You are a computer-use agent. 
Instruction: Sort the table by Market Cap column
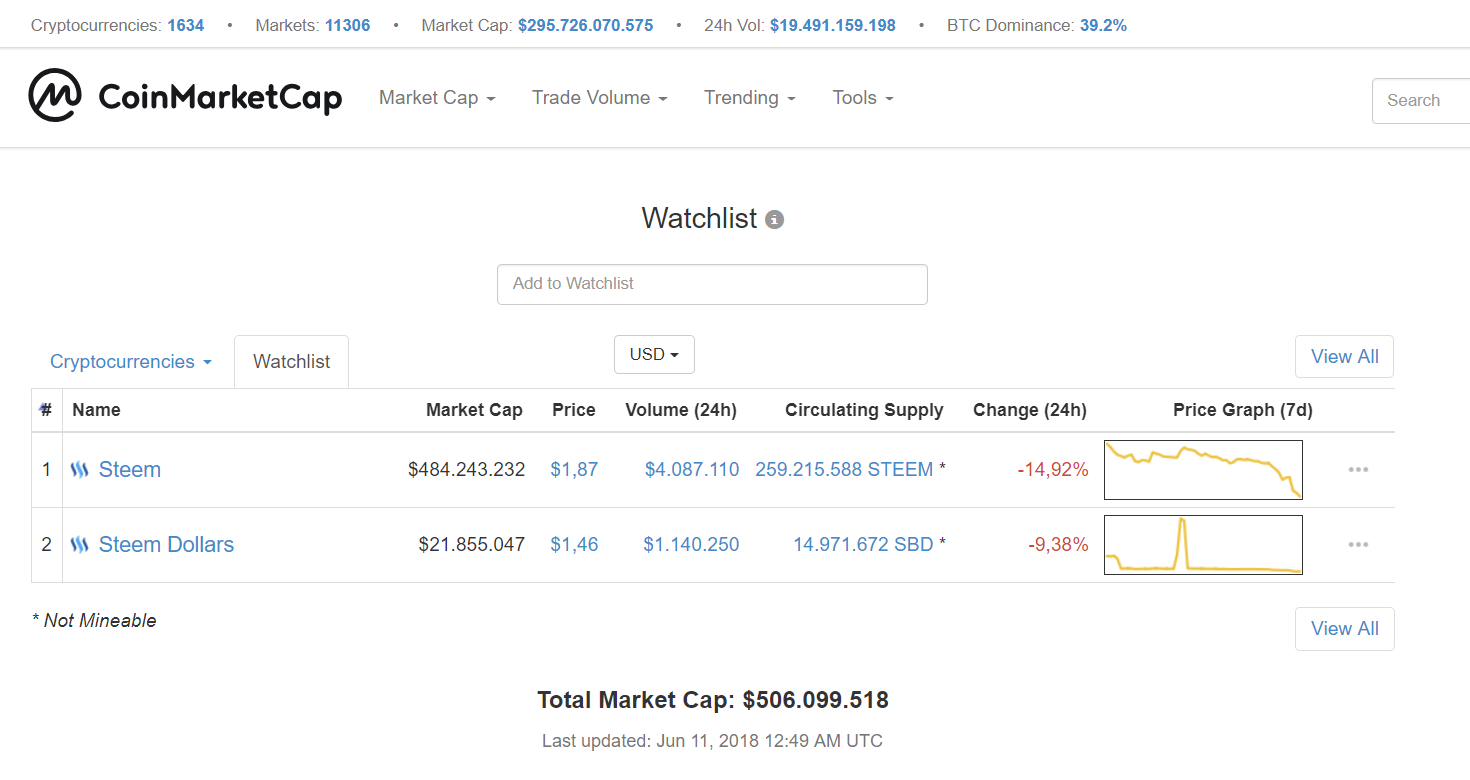(x=474, y=410)
